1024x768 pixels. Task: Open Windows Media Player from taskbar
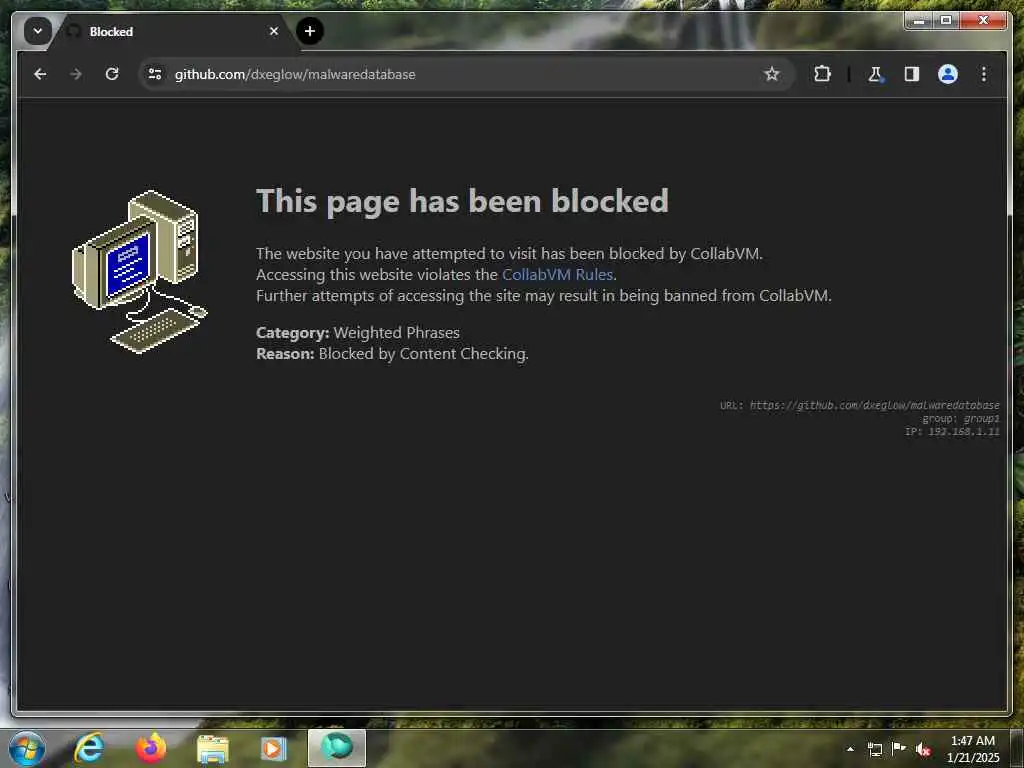274,748
